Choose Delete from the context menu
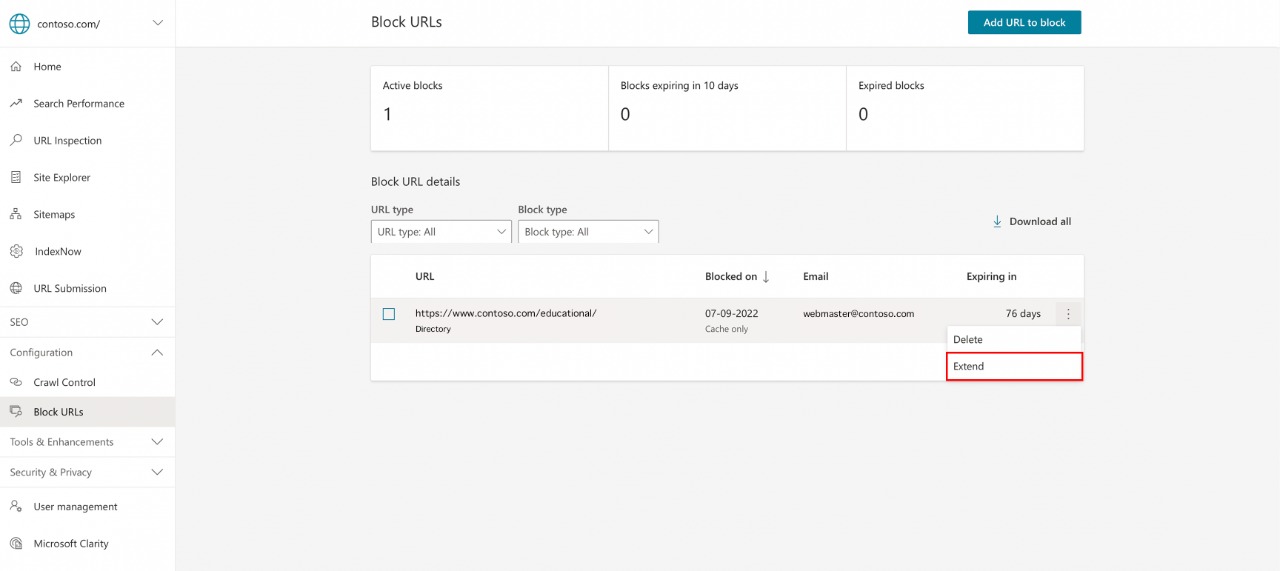The height and width of the screenshot is (571, 1280). point(1014,340)
